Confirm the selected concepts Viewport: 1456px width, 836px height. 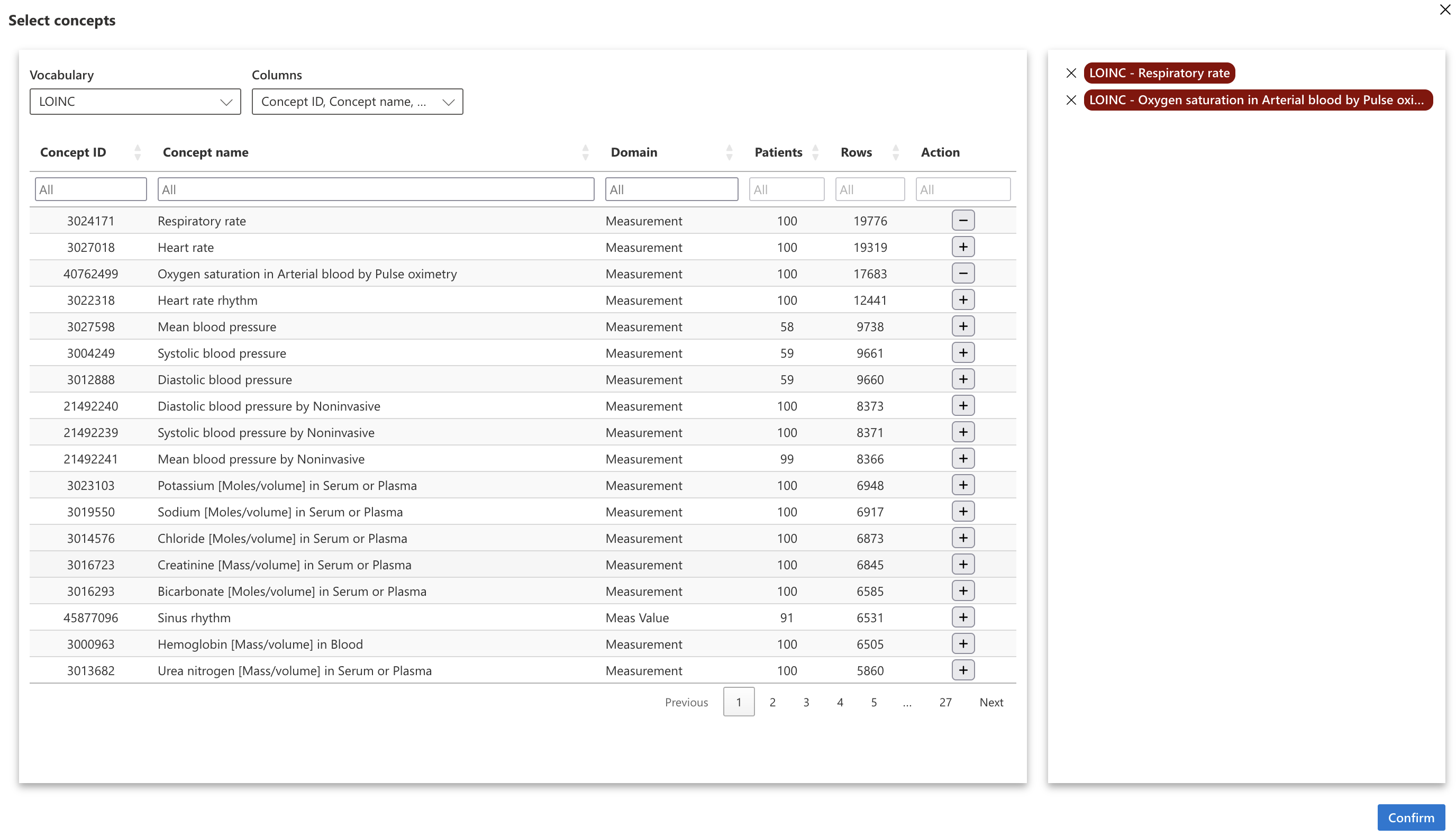pyautogui.click(x=1411, y=817)
